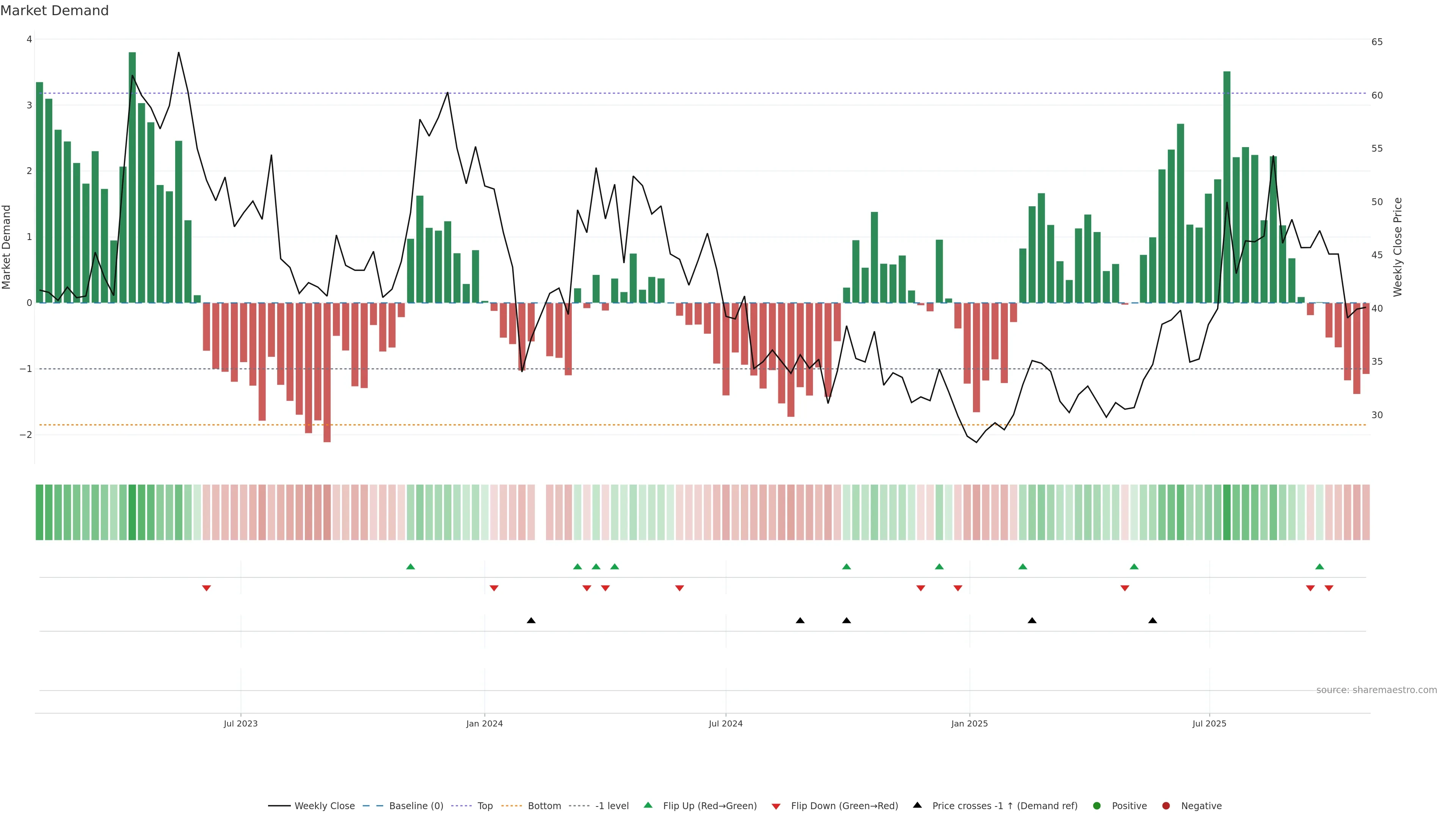This screenshot has width=1456, height=819.
Task: Click the Jan 2025 x-axis label
Action: tap(970, 723)
